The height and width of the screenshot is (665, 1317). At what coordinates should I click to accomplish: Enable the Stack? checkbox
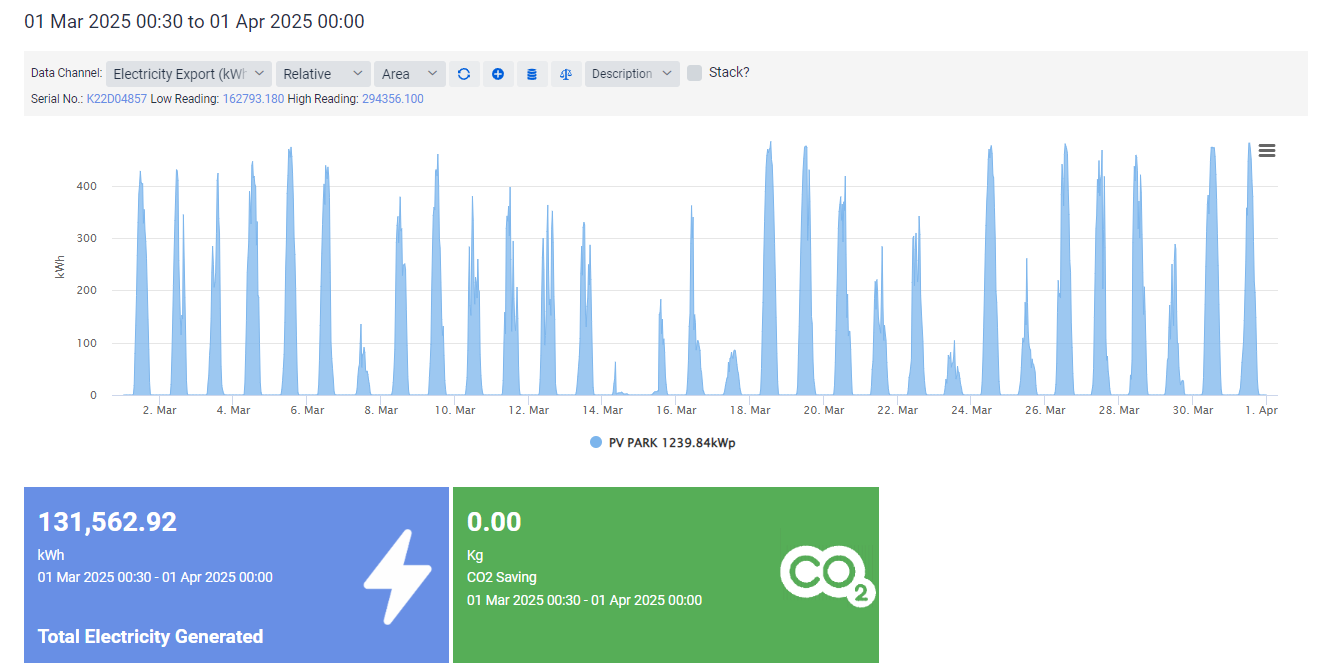694,73
